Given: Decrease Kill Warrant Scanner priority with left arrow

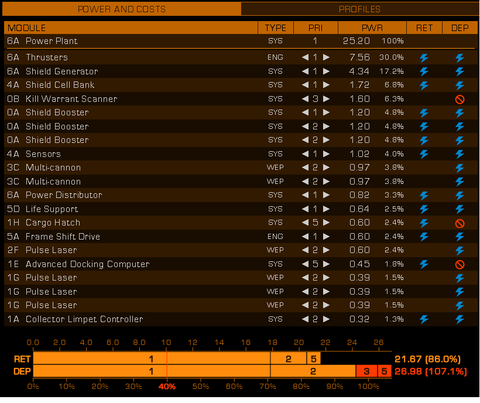Looking at the screenshot, I should 305,99.
